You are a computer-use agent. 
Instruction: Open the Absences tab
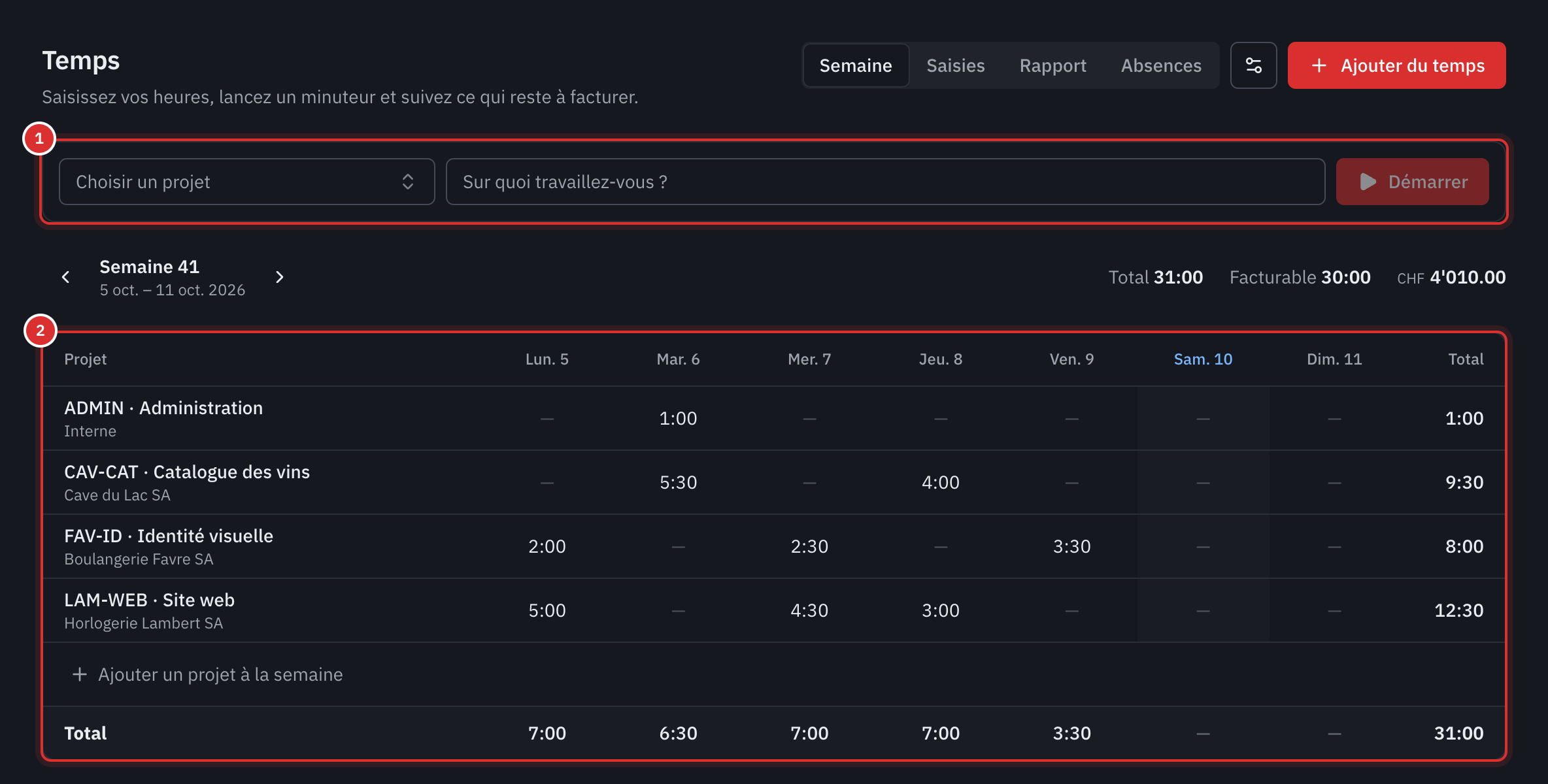click(1161, 65)
